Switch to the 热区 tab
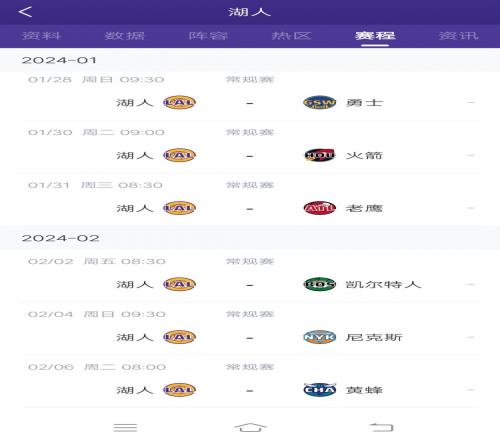 [292, 36]
